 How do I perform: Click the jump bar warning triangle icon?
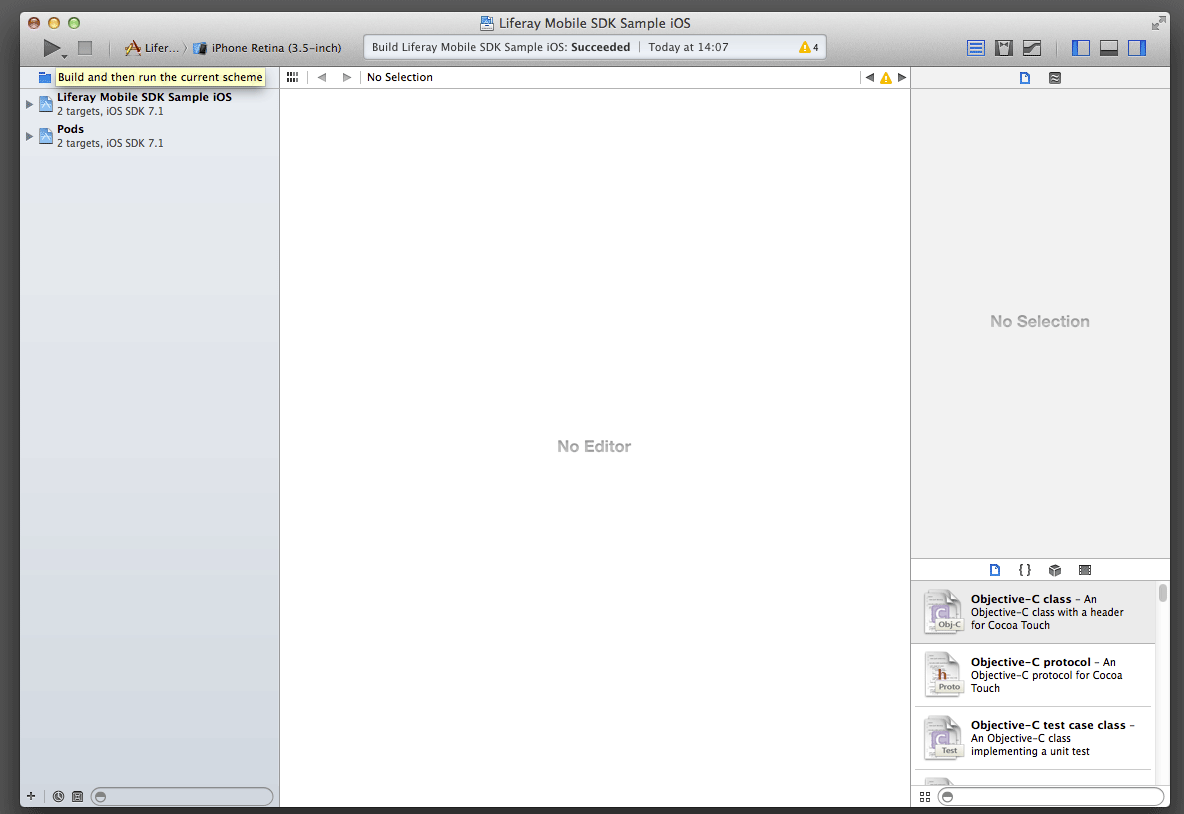coord(886,78)
